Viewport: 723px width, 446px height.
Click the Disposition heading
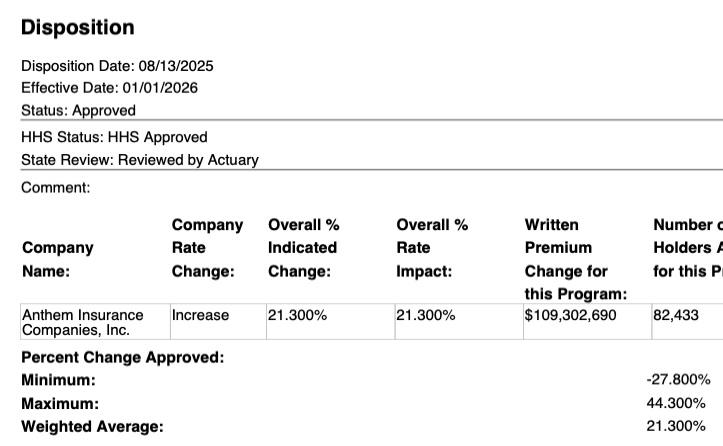78,27
